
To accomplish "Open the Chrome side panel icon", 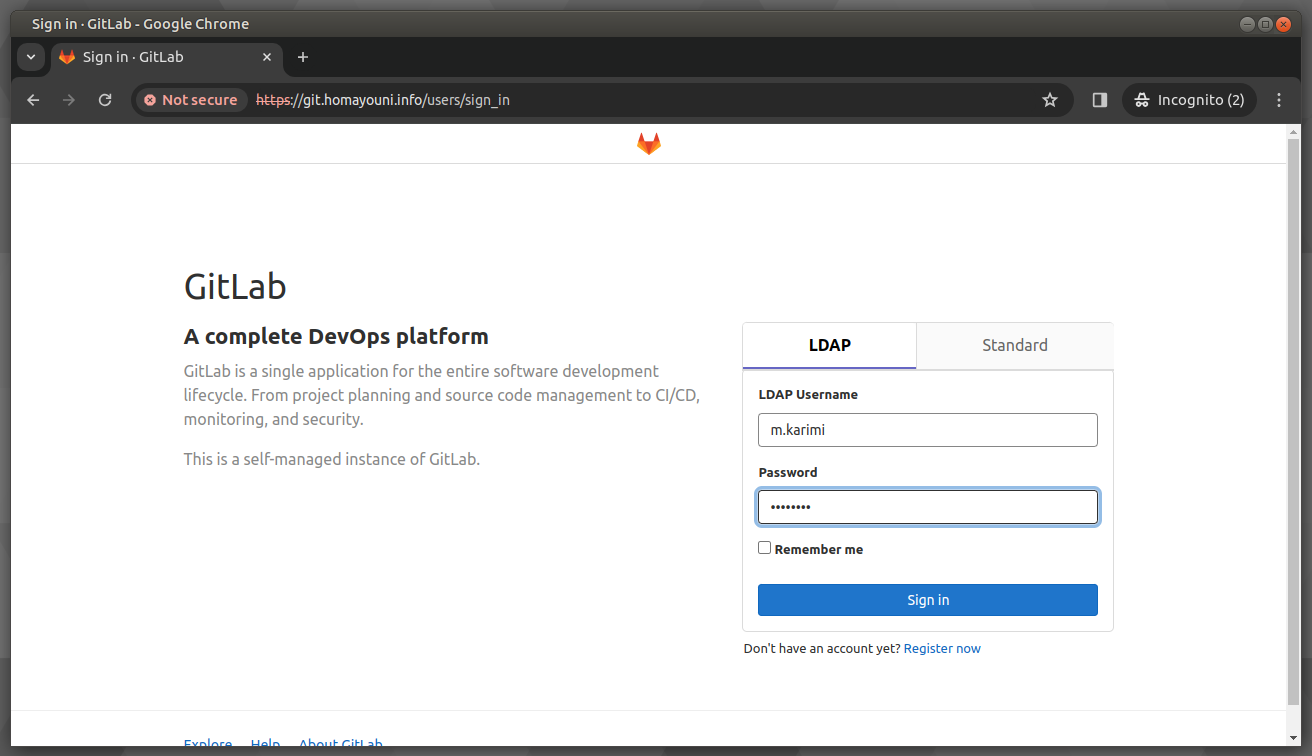I will point(1100,100).
